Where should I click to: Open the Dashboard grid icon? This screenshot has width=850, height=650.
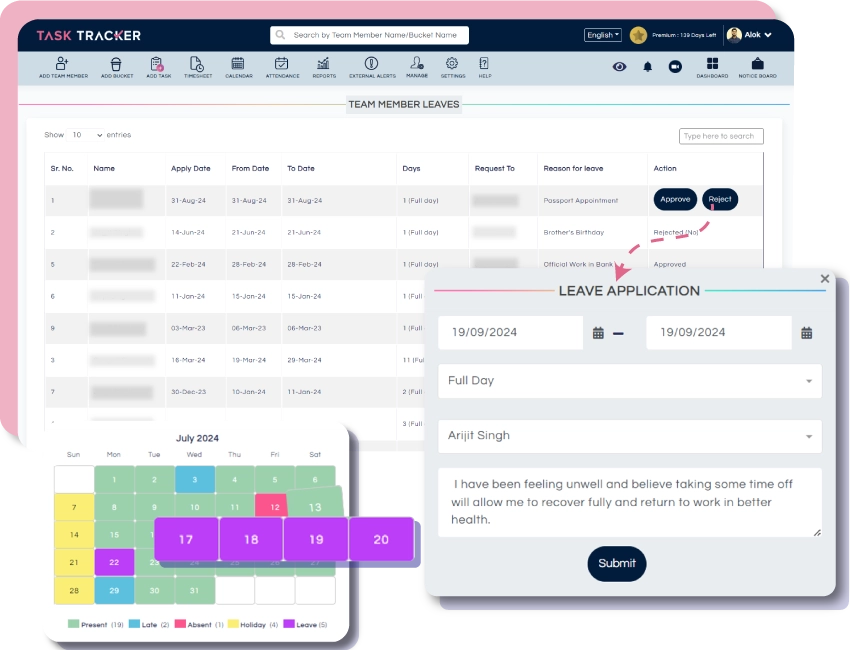click(712, 64)
